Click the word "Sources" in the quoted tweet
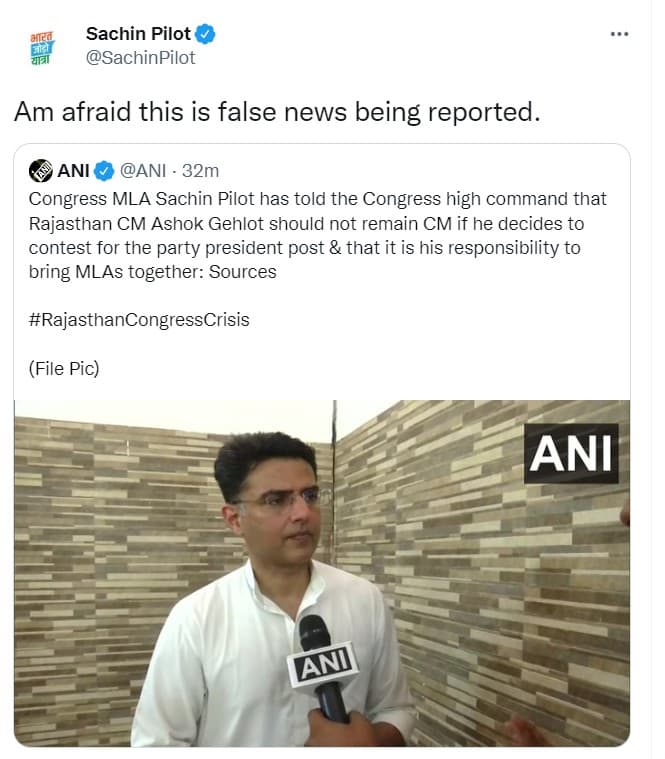Image resolution: width=665 pixels, height=759 pixels. pyautogui.click(x=244, y=272)
